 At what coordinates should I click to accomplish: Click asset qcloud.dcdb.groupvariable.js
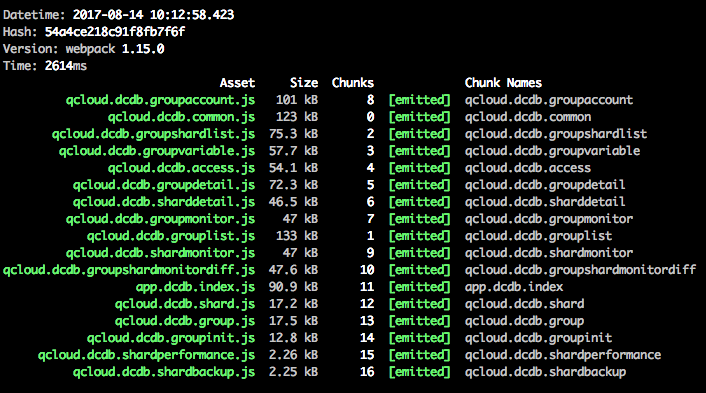pyautogui.click(x=157, y=151)
